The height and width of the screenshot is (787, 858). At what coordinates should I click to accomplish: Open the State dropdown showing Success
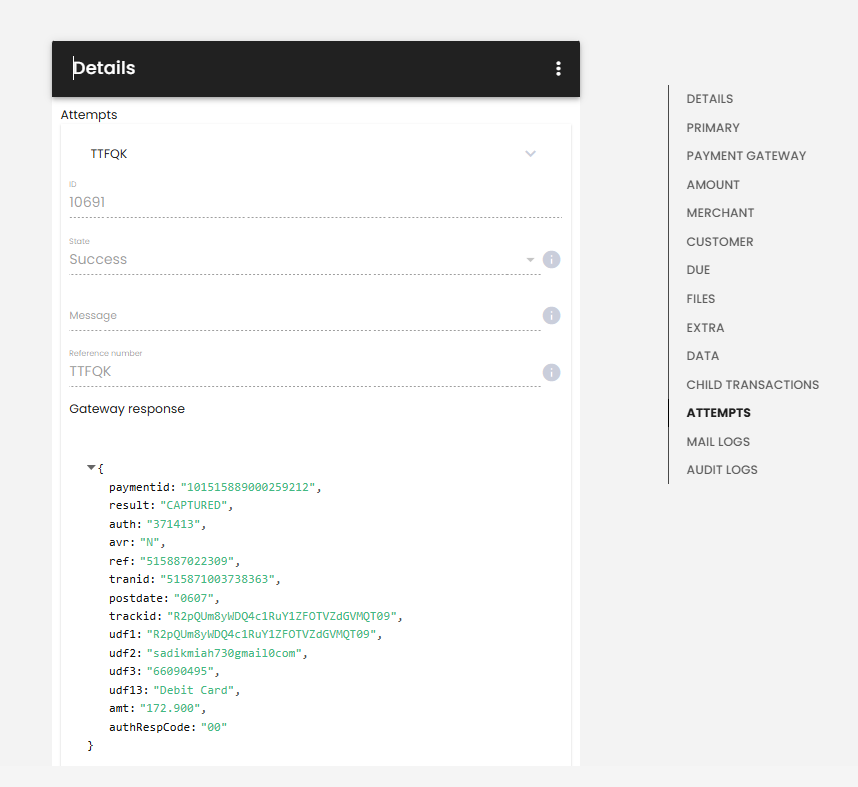(305, 259)
